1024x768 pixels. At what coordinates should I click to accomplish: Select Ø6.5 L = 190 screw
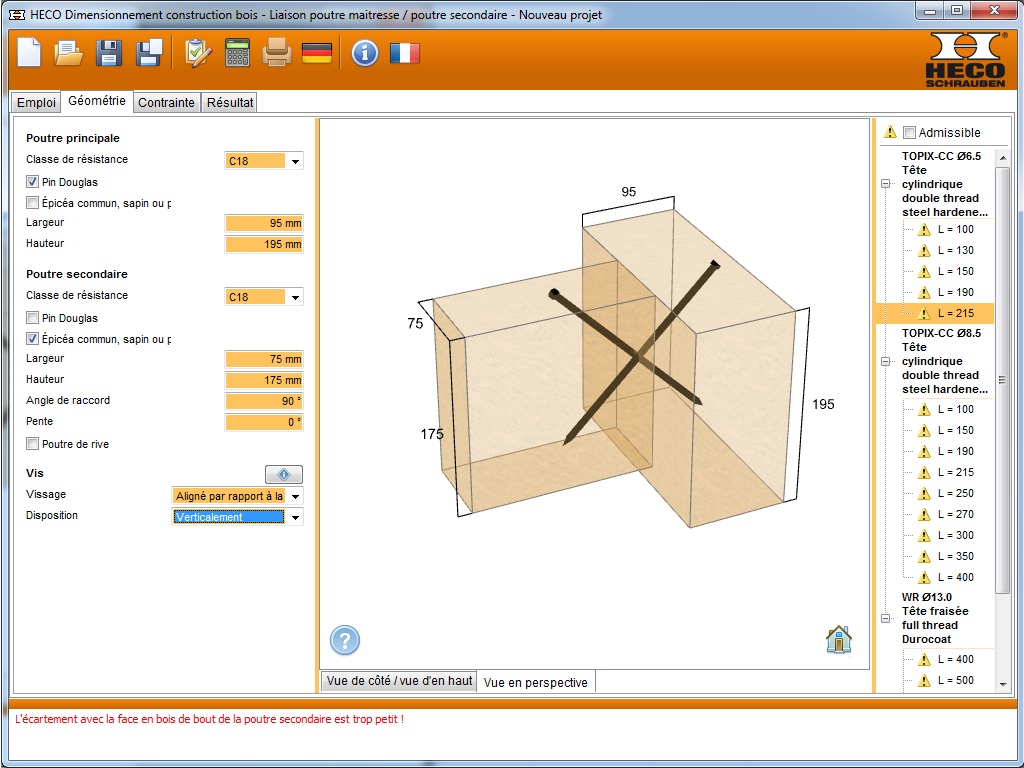pos(955,292)
